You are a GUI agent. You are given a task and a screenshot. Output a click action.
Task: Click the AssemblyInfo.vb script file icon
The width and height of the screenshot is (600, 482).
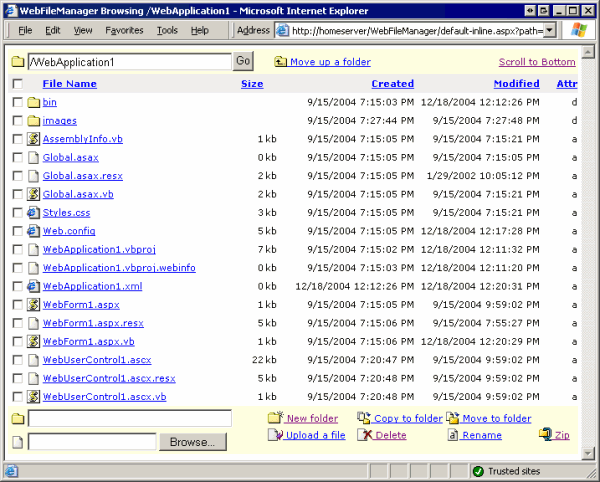[x=33, y=139]
